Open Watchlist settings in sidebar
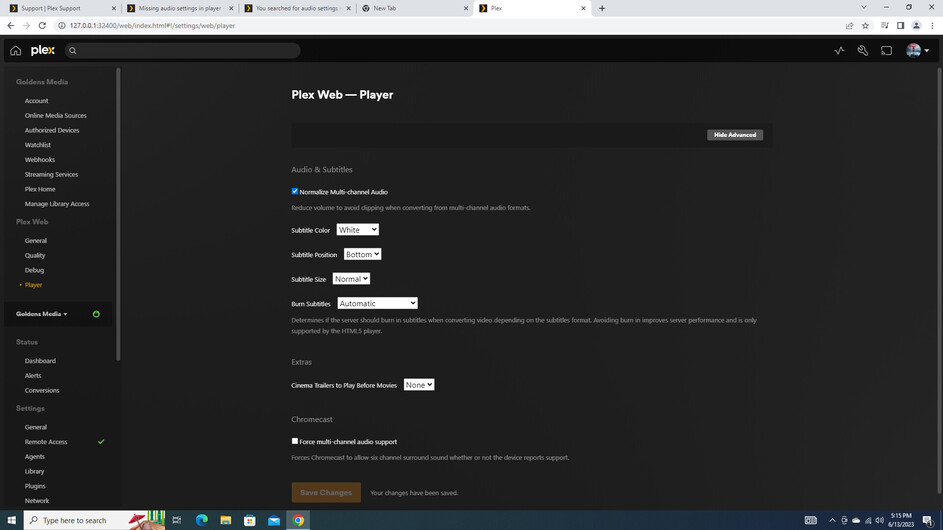 click(x=38, y=145)
